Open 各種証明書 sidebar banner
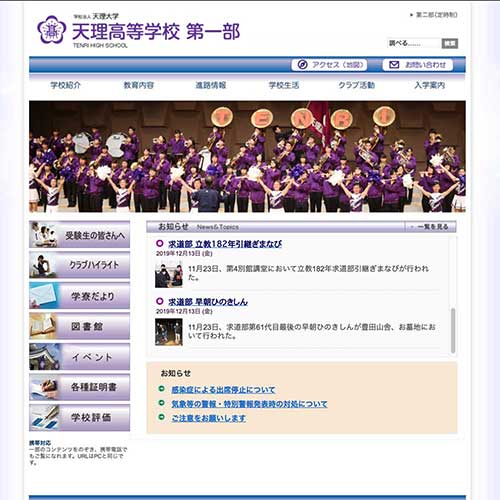500x500 pixels. click(79, 387)
